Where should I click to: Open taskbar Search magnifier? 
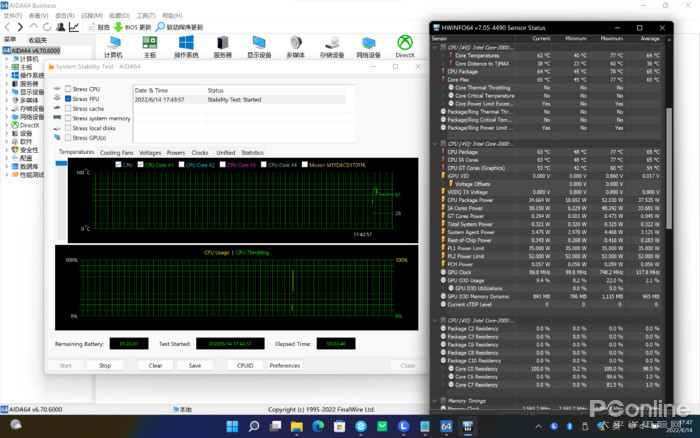[254, 426]
